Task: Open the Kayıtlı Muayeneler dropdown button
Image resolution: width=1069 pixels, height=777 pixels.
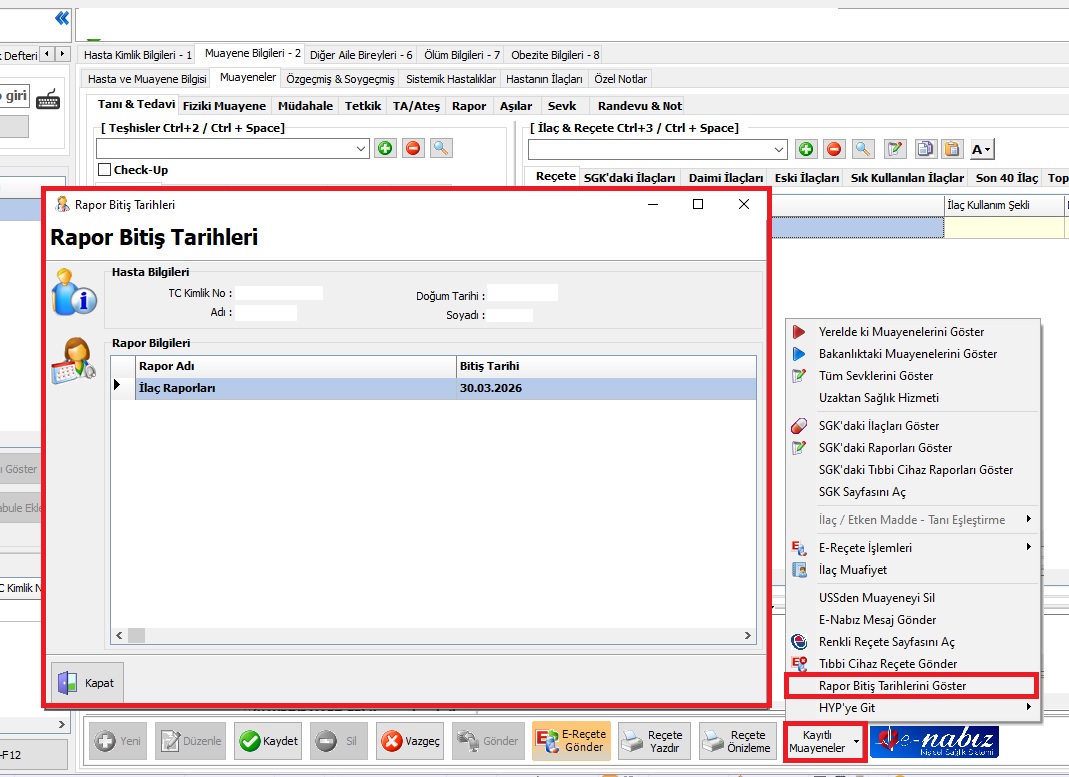Action: [x=825, y=742]
